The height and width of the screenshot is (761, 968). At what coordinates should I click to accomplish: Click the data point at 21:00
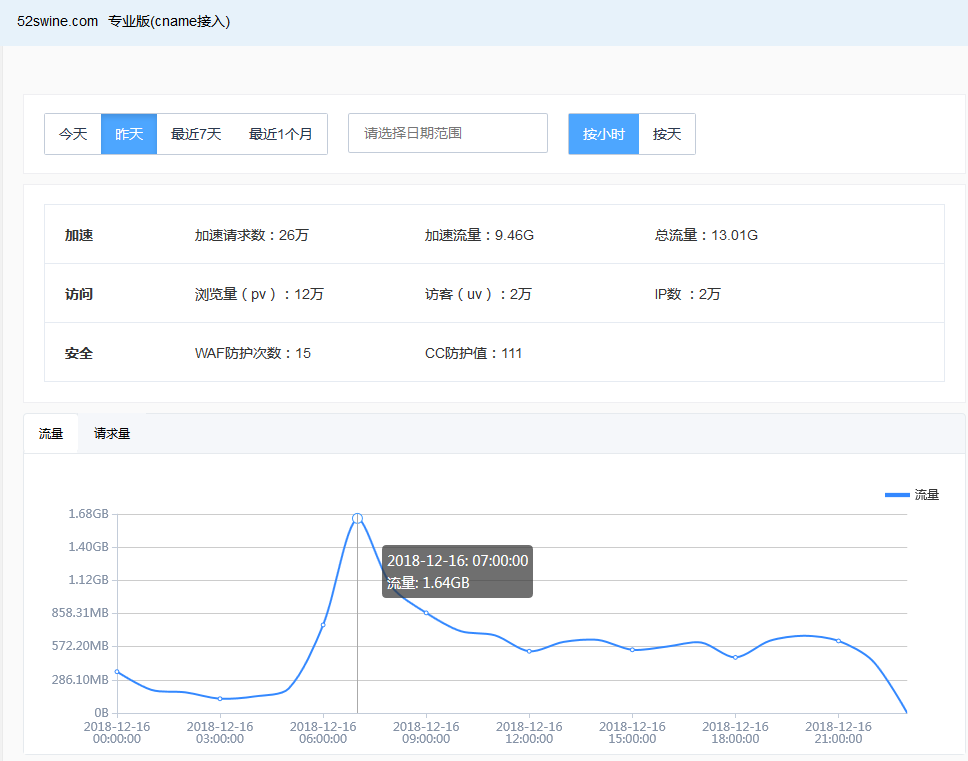coord(838,640)
